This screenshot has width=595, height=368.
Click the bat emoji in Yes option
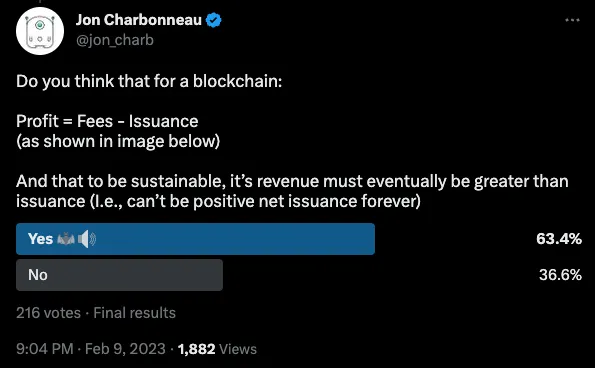tap(66, 239)
